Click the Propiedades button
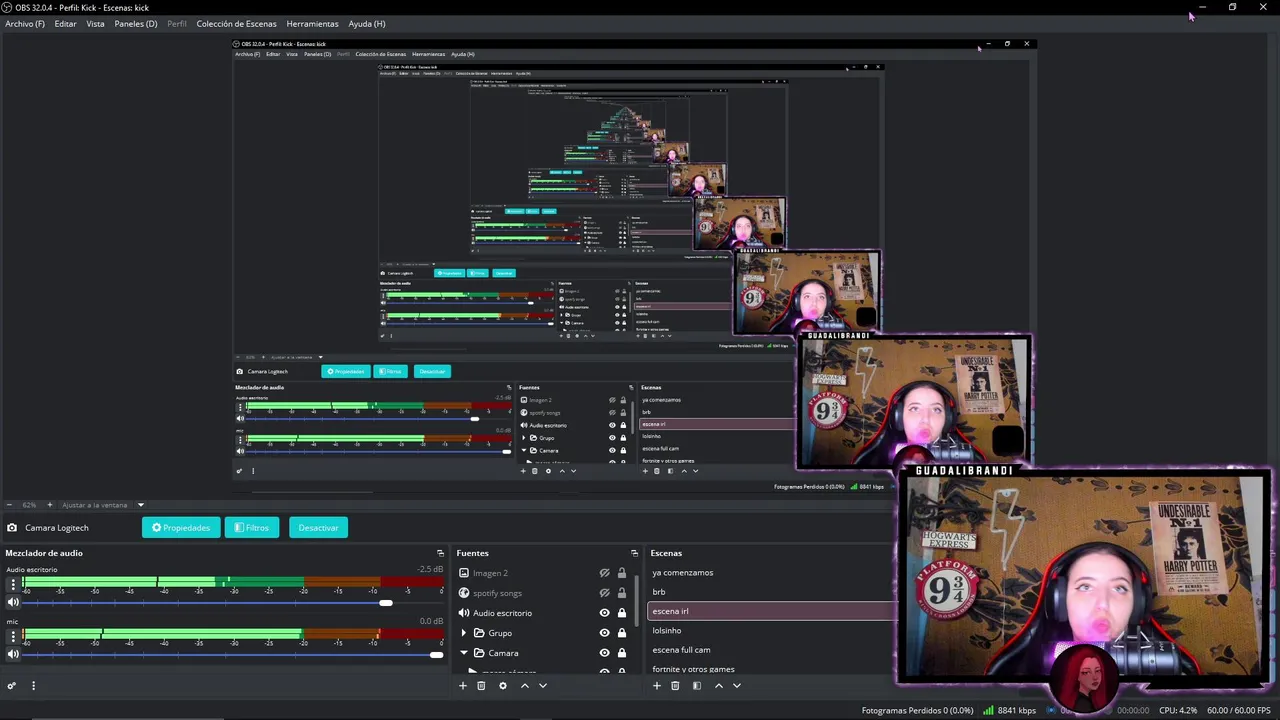1280x720 pixels. (181, 528)
